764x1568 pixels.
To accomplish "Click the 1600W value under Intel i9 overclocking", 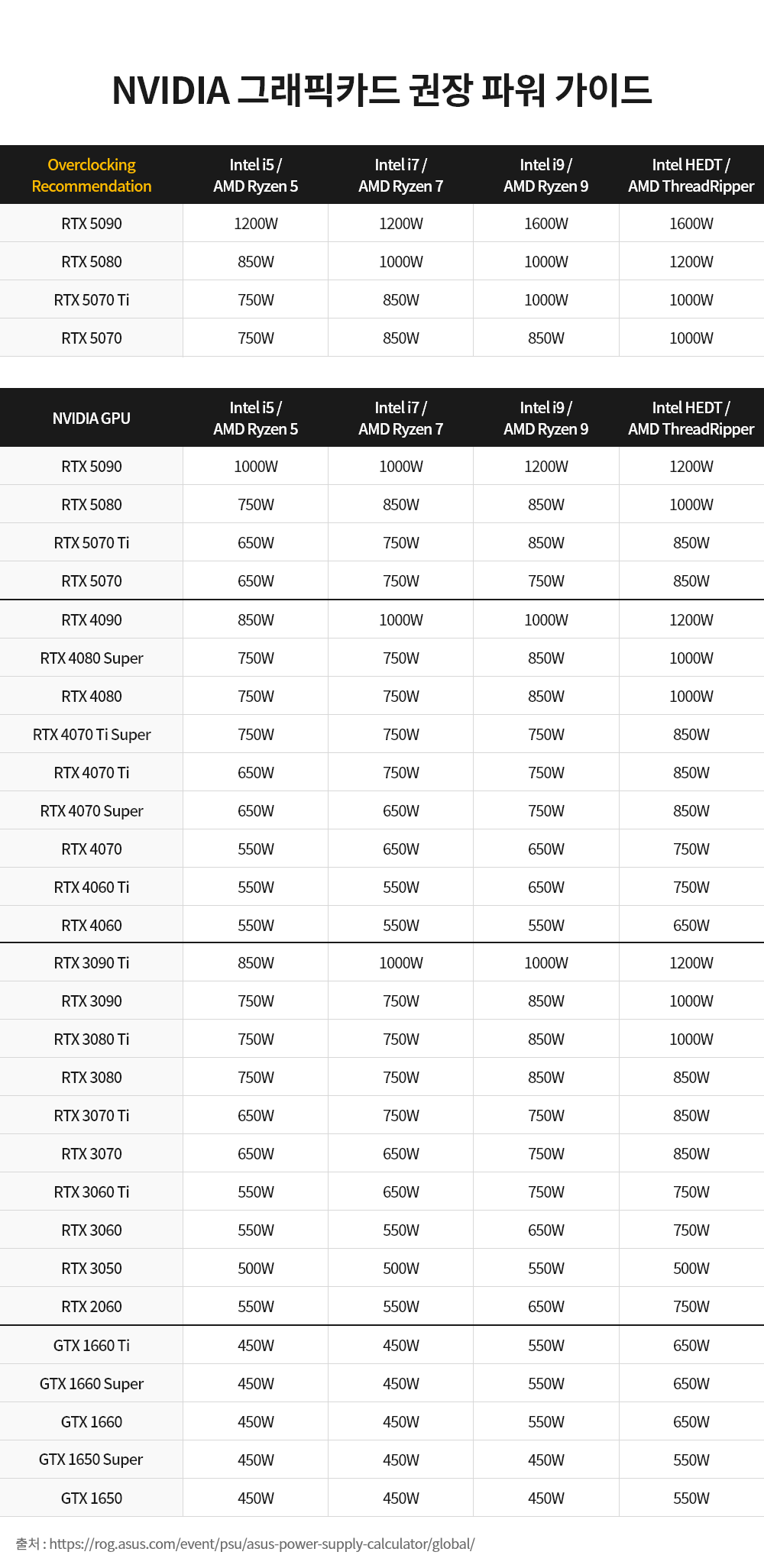I will tap(546, 224).
